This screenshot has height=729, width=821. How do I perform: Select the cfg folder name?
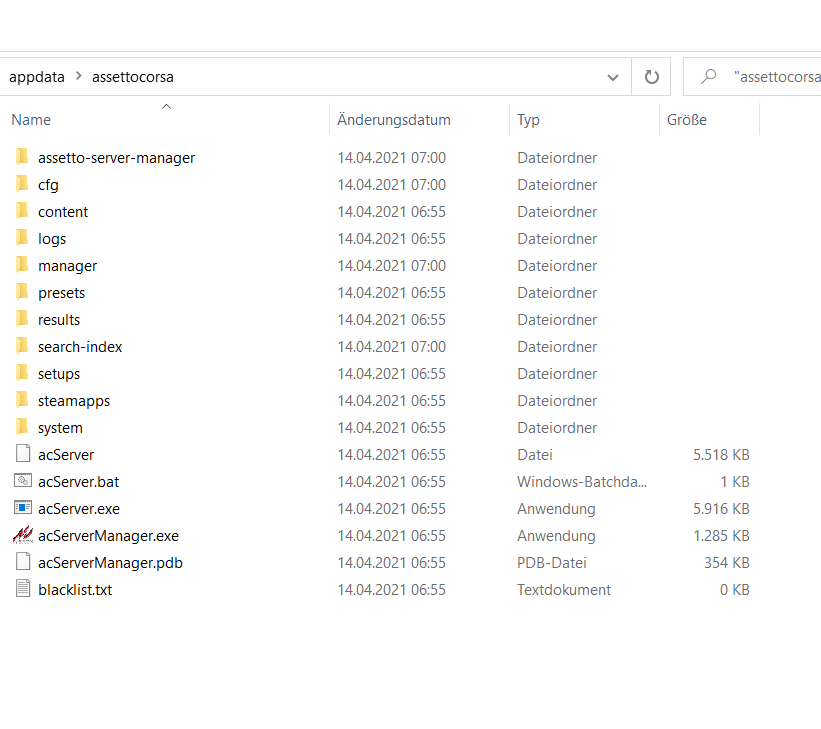[x=48, y=185]
